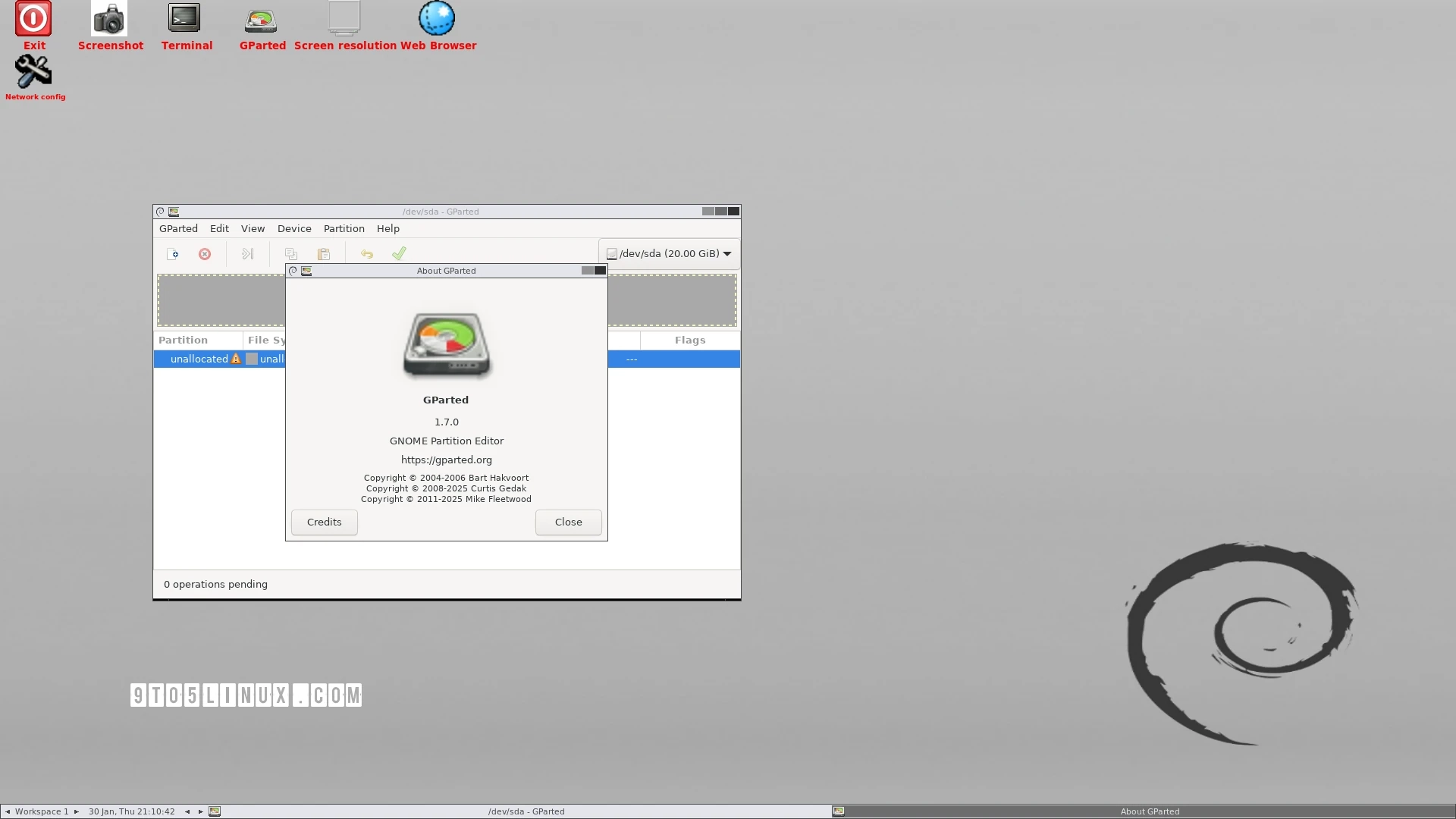This screenshot has height=819, width=1456.
Task: Open the GParted menu in menu bar
Action: 178,228
